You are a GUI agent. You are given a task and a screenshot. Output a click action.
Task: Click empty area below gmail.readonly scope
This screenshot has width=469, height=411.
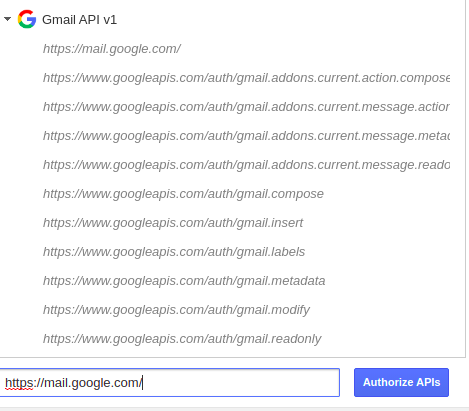click(233, 352)
